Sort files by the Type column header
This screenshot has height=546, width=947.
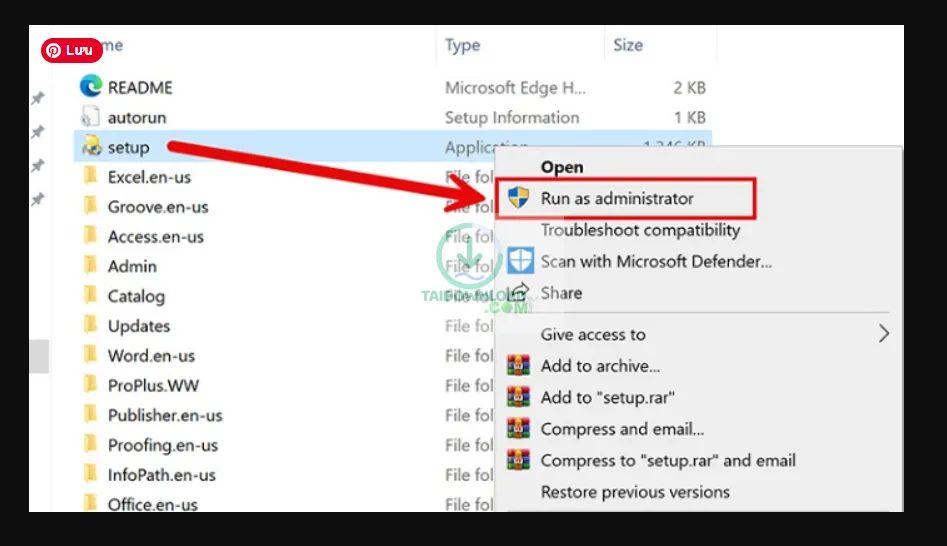pos(463,45)
